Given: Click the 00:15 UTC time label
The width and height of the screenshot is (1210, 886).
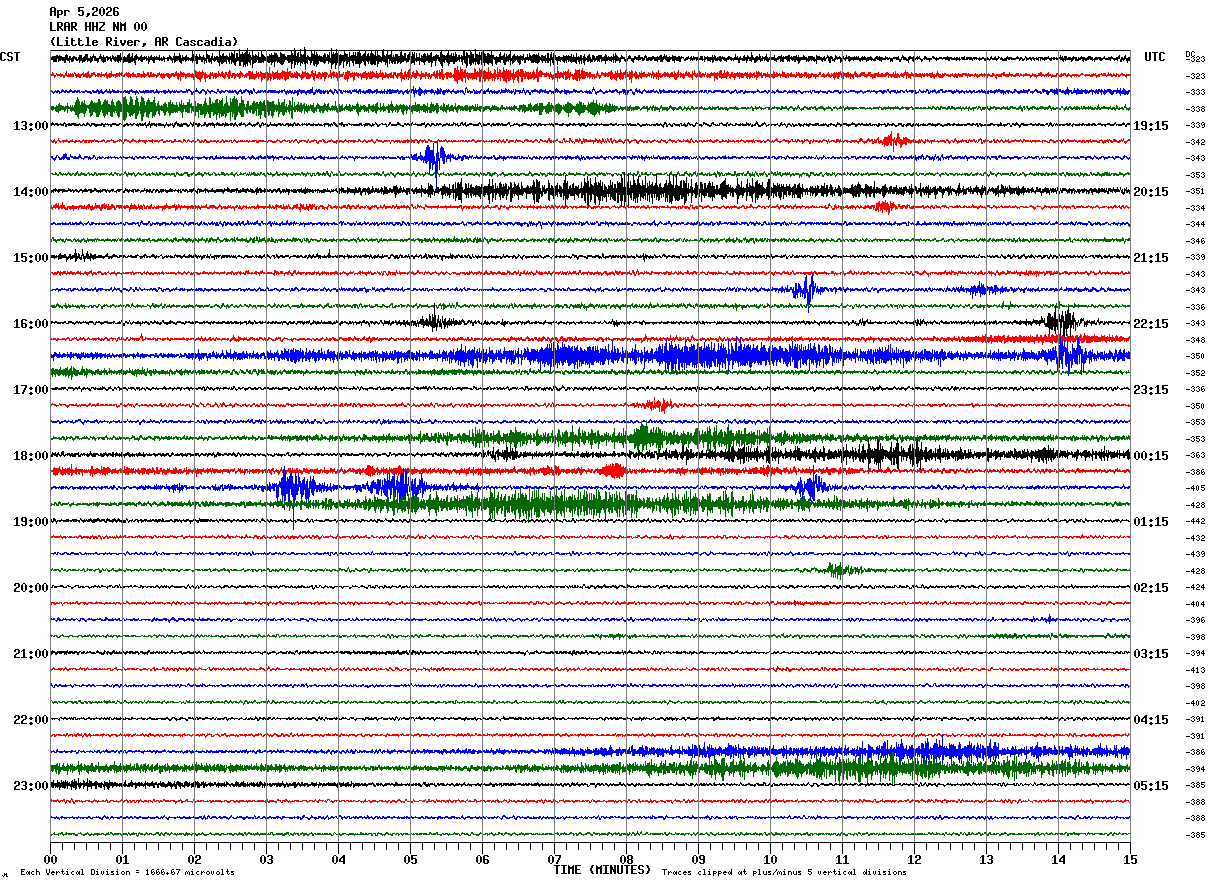Looking at the screenshot, I should [1151, 455].
